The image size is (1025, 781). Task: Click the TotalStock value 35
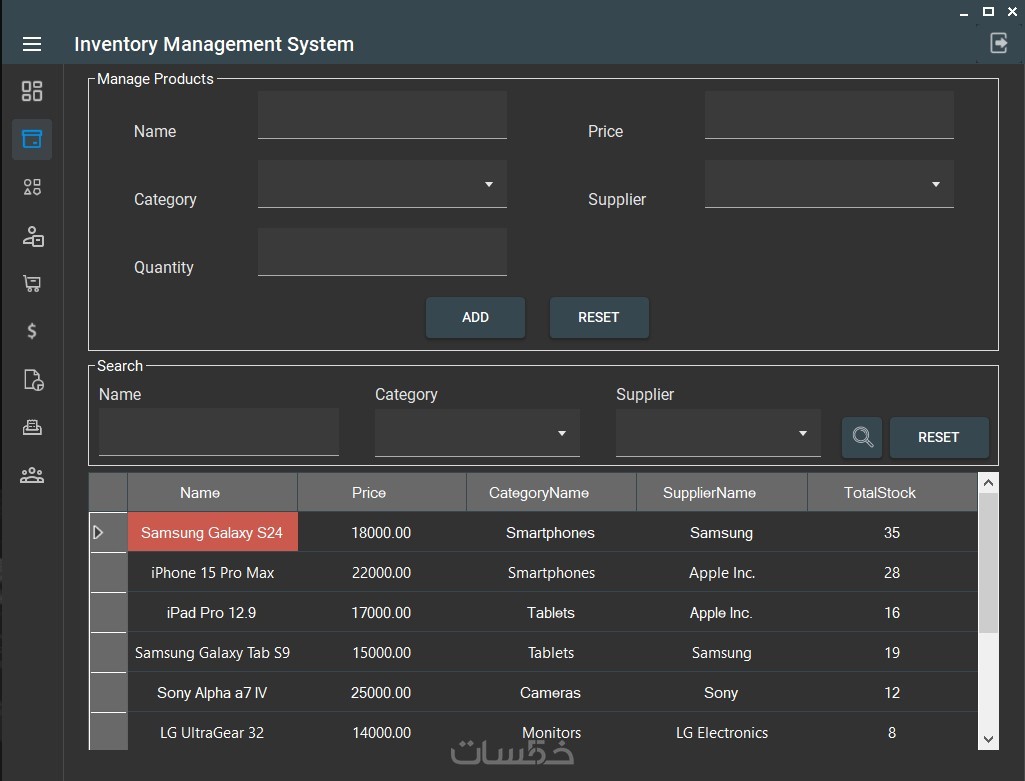click(892, 532)
